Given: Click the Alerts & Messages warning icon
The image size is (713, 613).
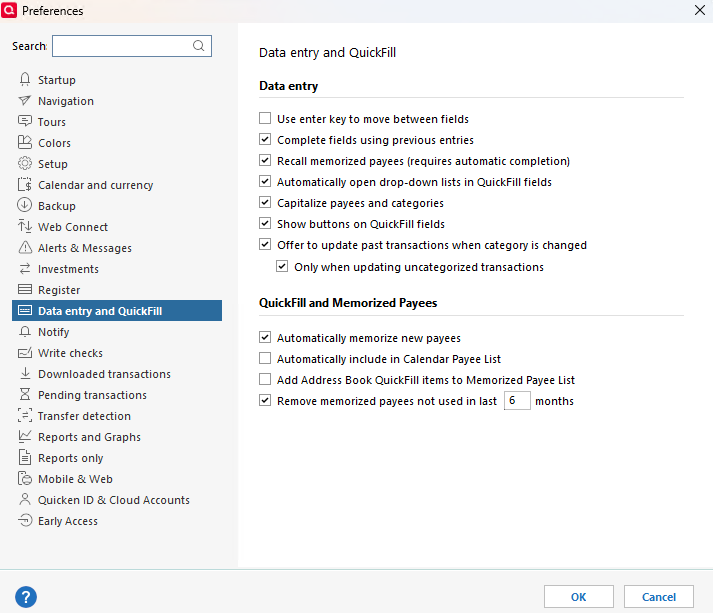Looking at the screenshot, I should point(25,247).
